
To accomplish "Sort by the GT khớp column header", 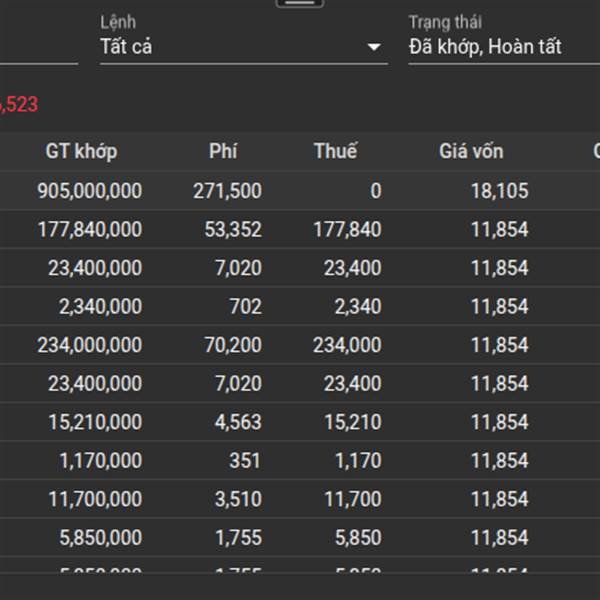I will pos(81,152).
